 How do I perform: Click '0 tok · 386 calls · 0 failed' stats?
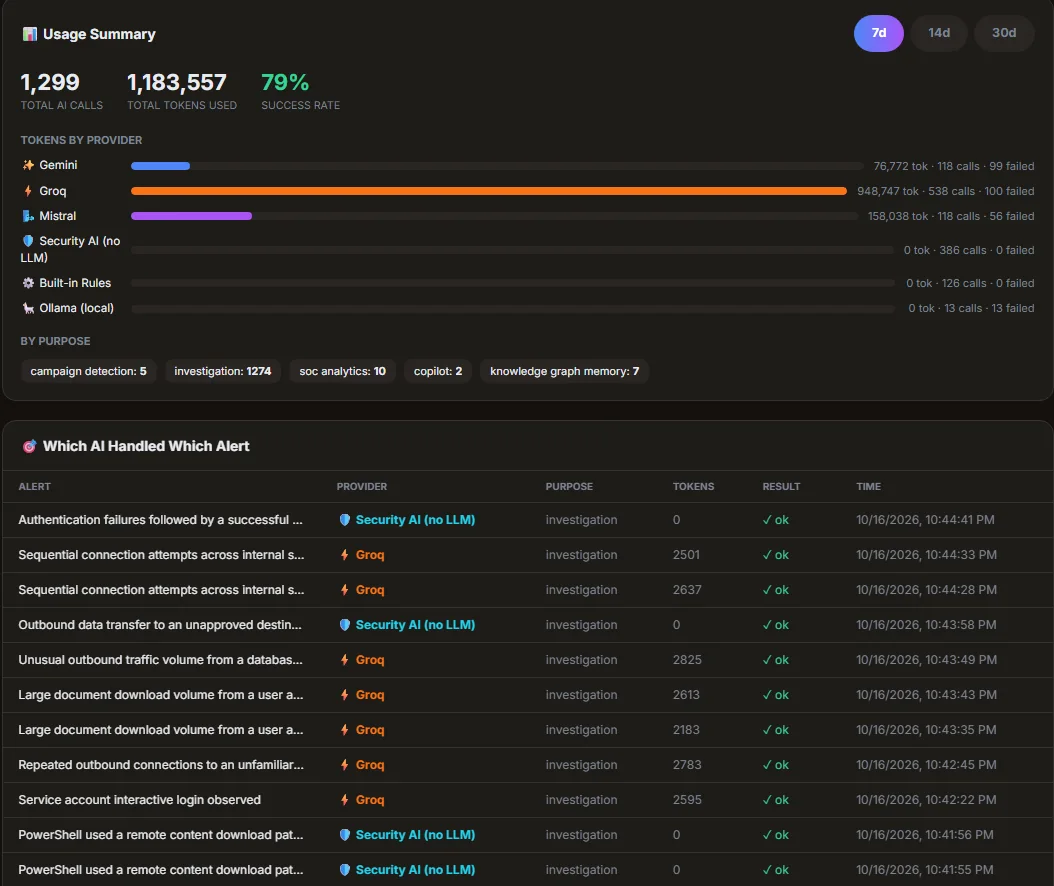coord(969,249)
